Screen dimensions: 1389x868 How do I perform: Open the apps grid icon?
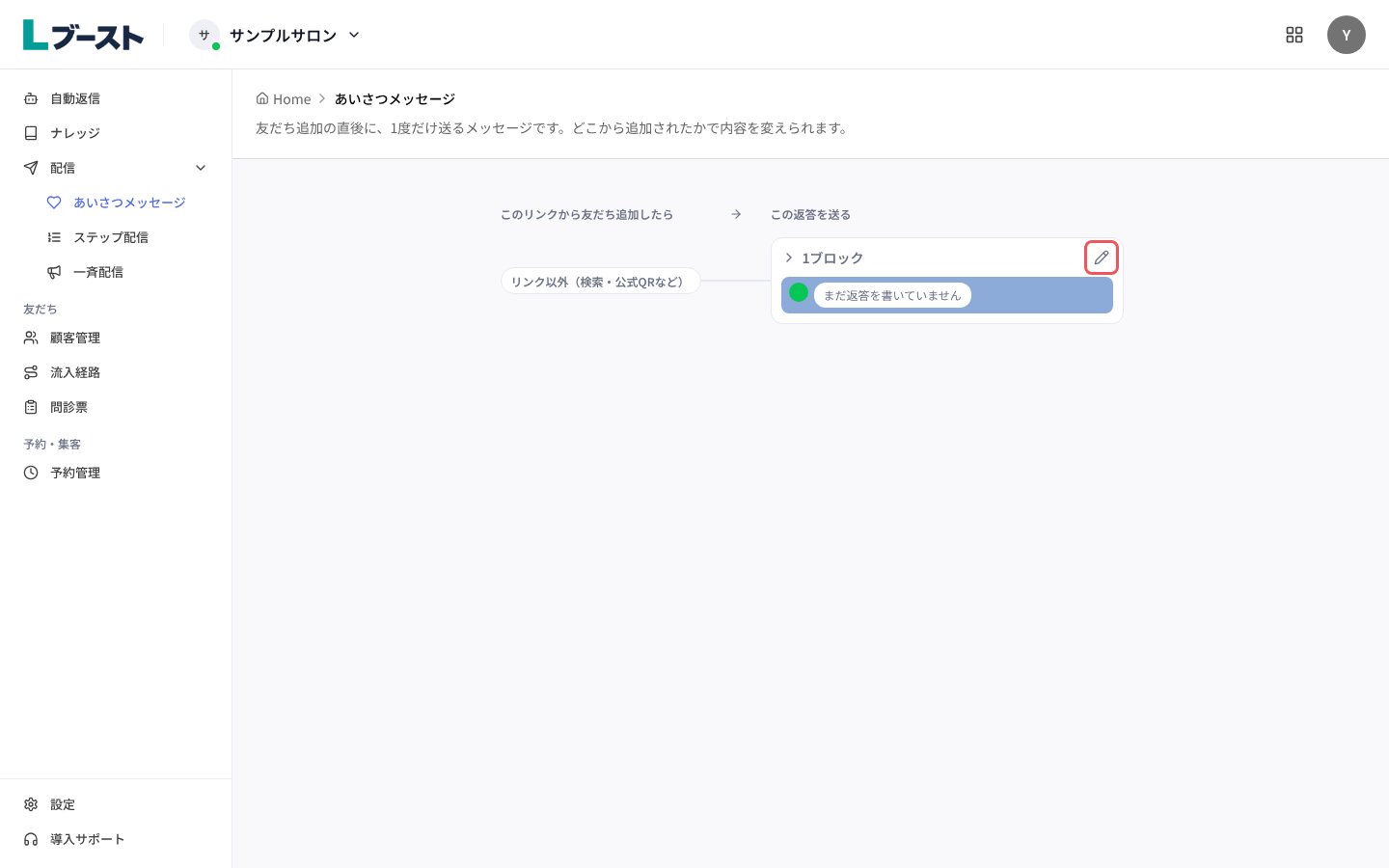pos(1294,35)
